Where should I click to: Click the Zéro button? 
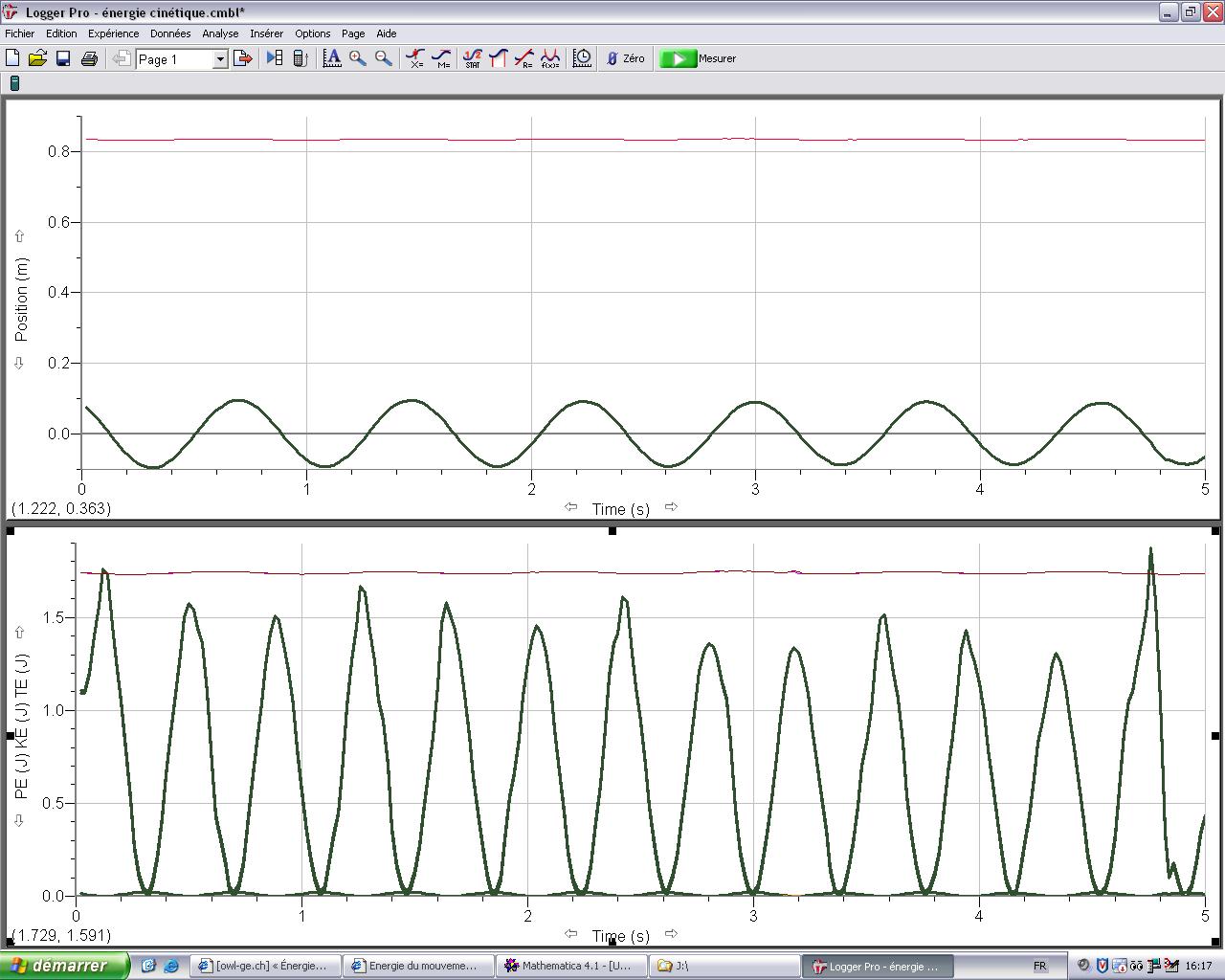click(x=626, y=58)
